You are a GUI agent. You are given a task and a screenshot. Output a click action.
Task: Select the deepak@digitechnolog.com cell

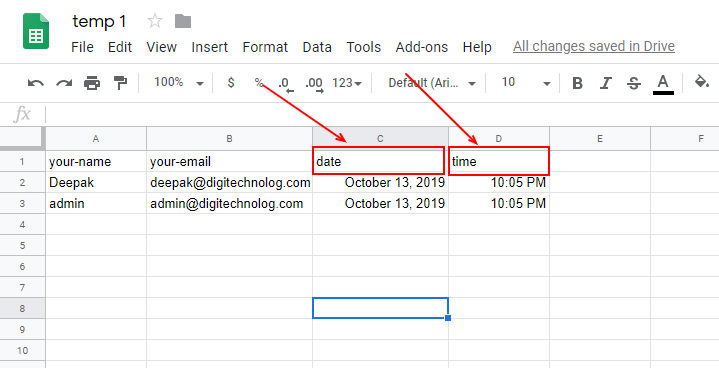click(x=229, y=182)
